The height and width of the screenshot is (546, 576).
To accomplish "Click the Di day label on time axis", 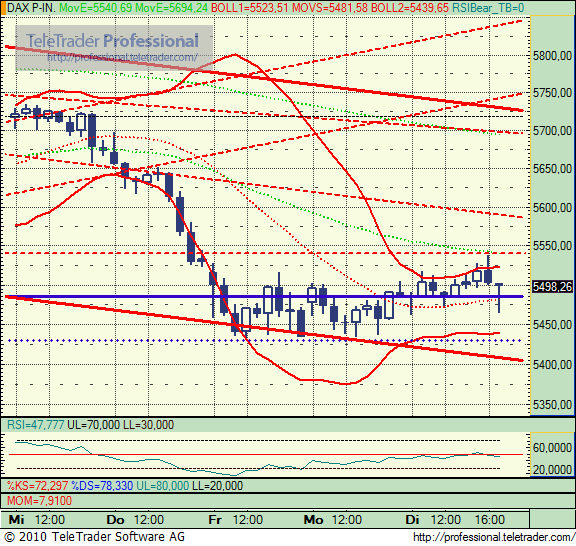I will click(413, 520).
